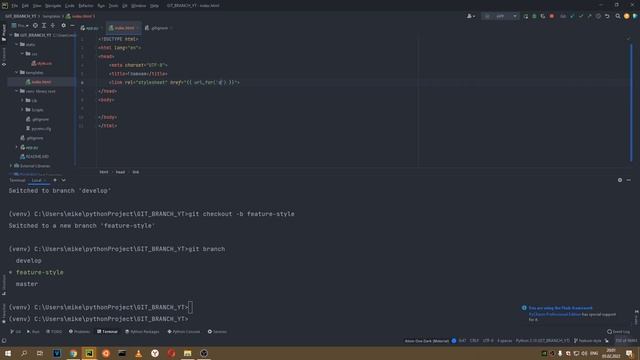The width and height of the screenshot is (640, 360).
Task: Click the terminal command prompt input
Action: [x=190, y=307]
